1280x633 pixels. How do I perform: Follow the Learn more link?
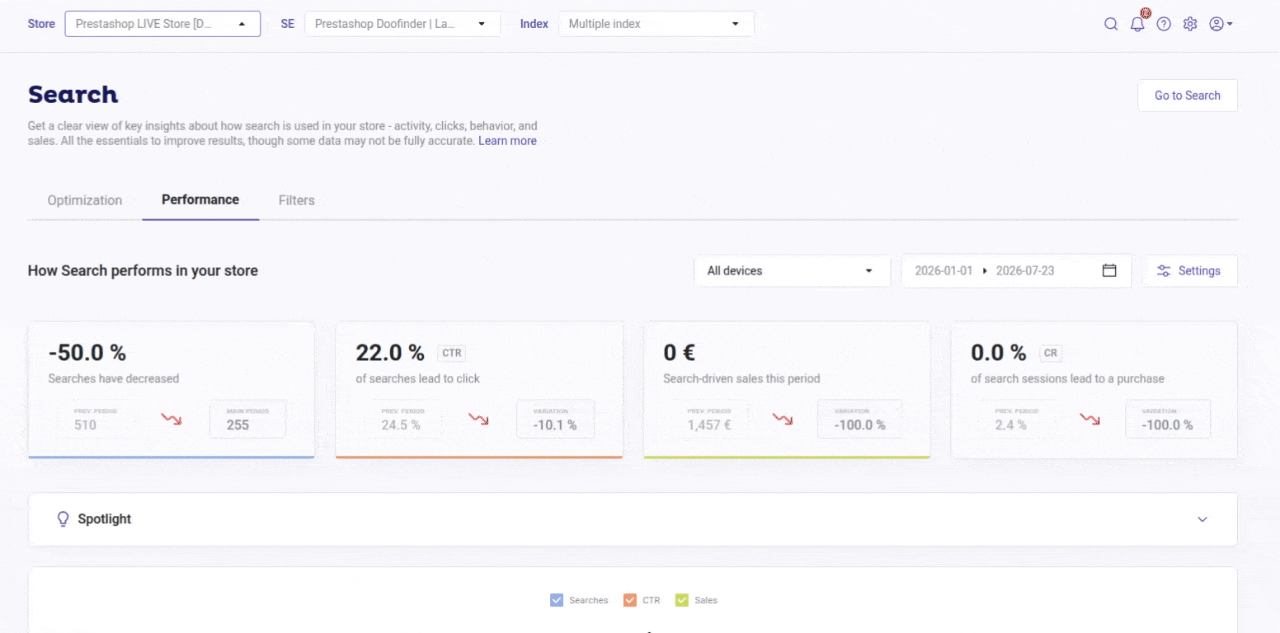pyautogui.click(x=508, y=141)
